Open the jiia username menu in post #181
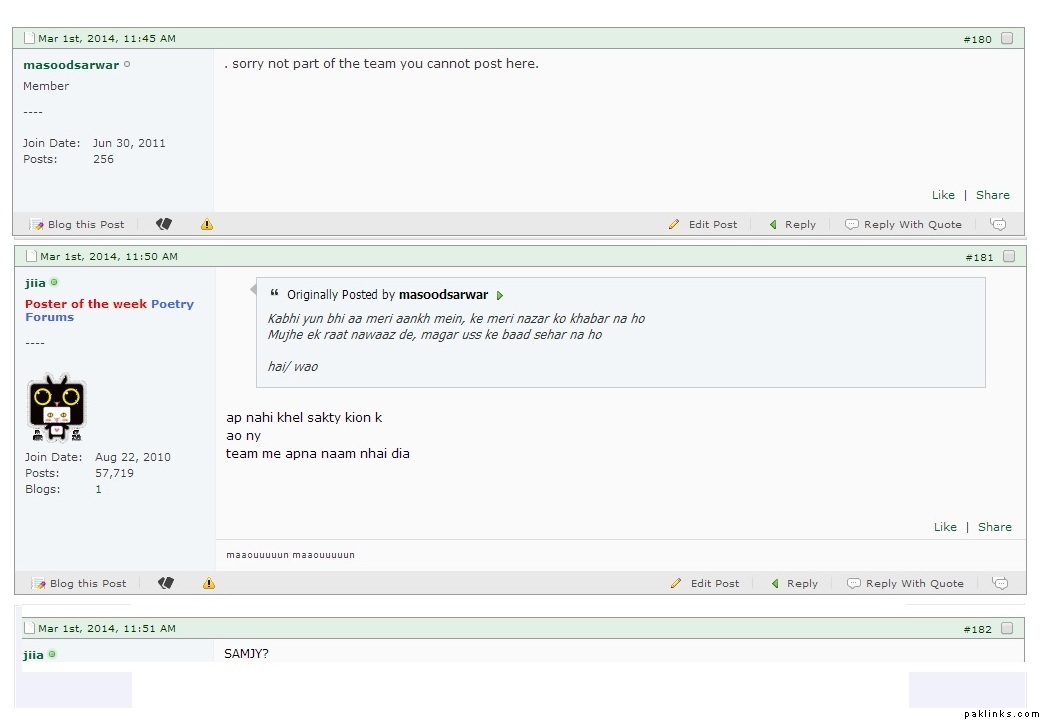1040x720 pixels. pyautogui.click(x=35, y=283)
